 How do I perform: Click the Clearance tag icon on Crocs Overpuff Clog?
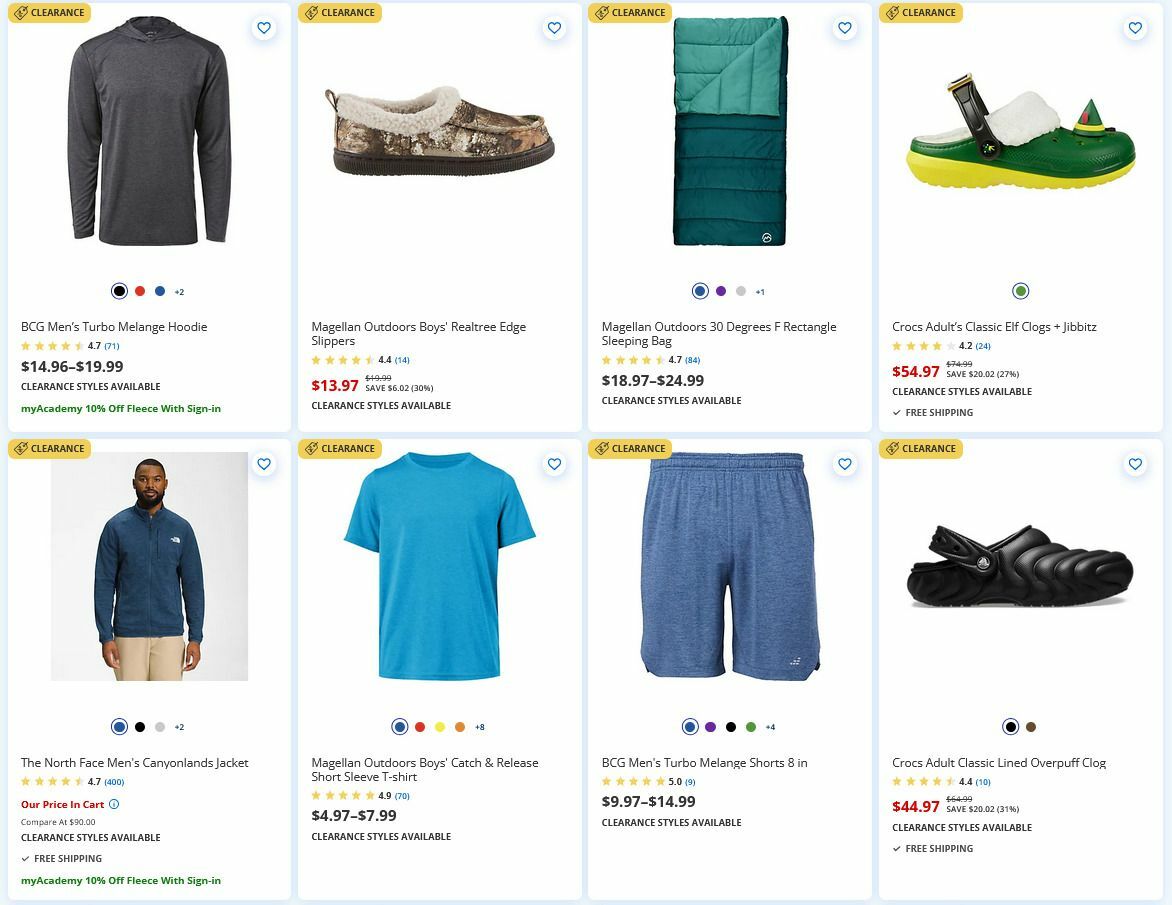(892, 449)
